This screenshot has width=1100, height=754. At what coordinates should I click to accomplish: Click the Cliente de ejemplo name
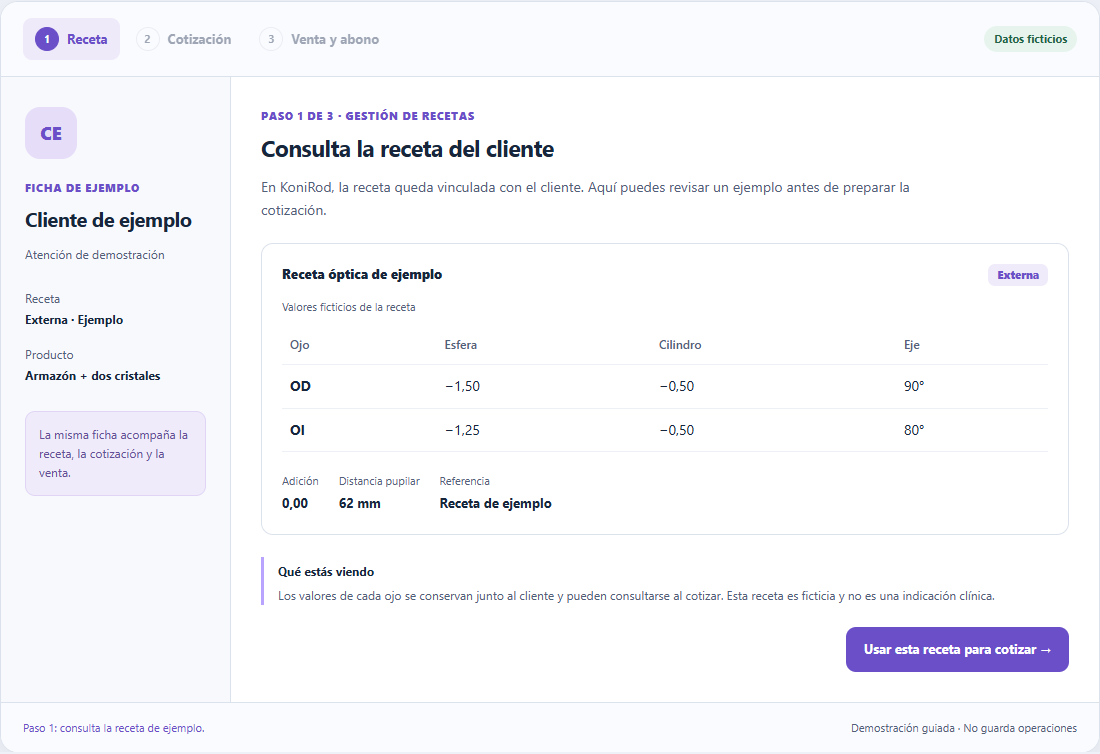pos(109,220)
